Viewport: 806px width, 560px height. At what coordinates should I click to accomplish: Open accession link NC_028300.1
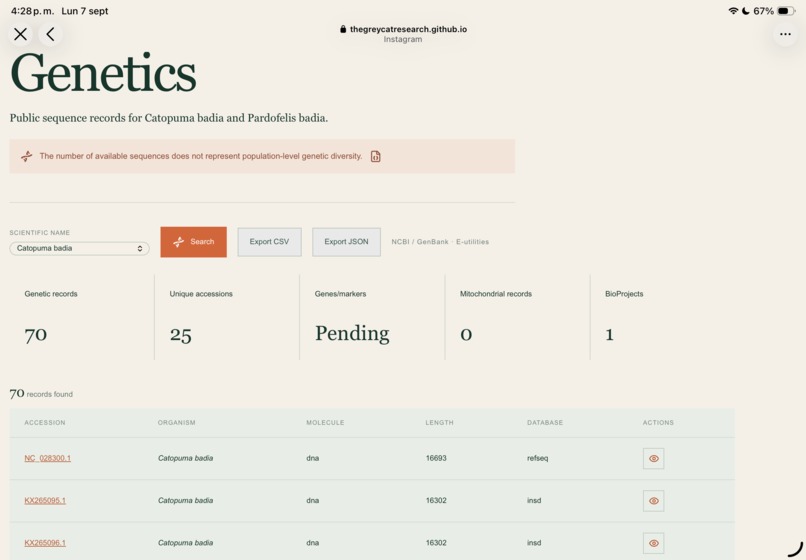[x=47, y=458]
